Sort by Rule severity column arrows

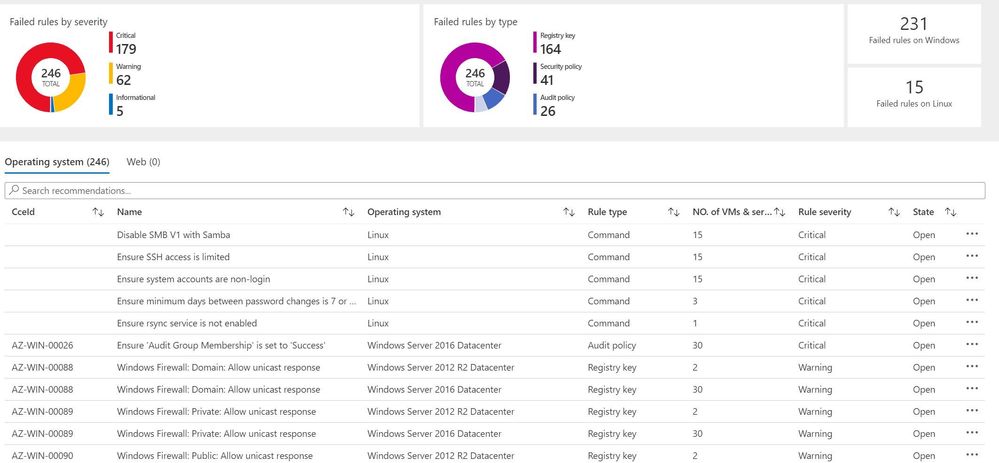[895, 212]
